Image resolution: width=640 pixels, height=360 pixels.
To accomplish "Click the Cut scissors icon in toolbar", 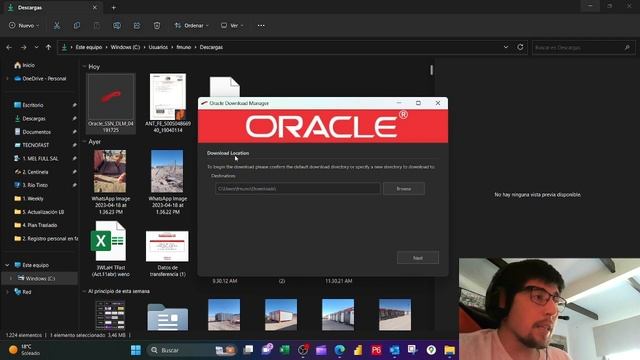I will pos(57,25).
